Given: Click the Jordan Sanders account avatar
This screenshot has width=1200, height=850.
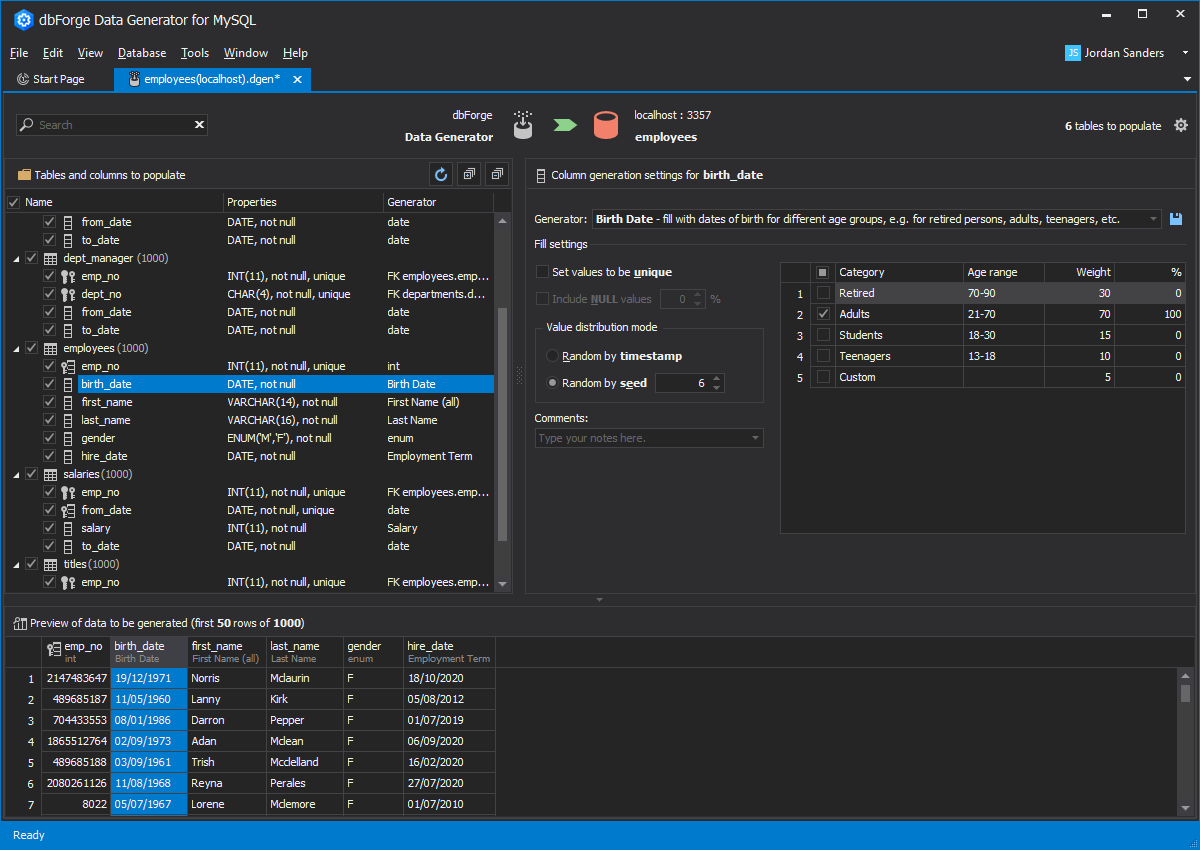Looking at the screenshot, I should [x=1072, y=53].
